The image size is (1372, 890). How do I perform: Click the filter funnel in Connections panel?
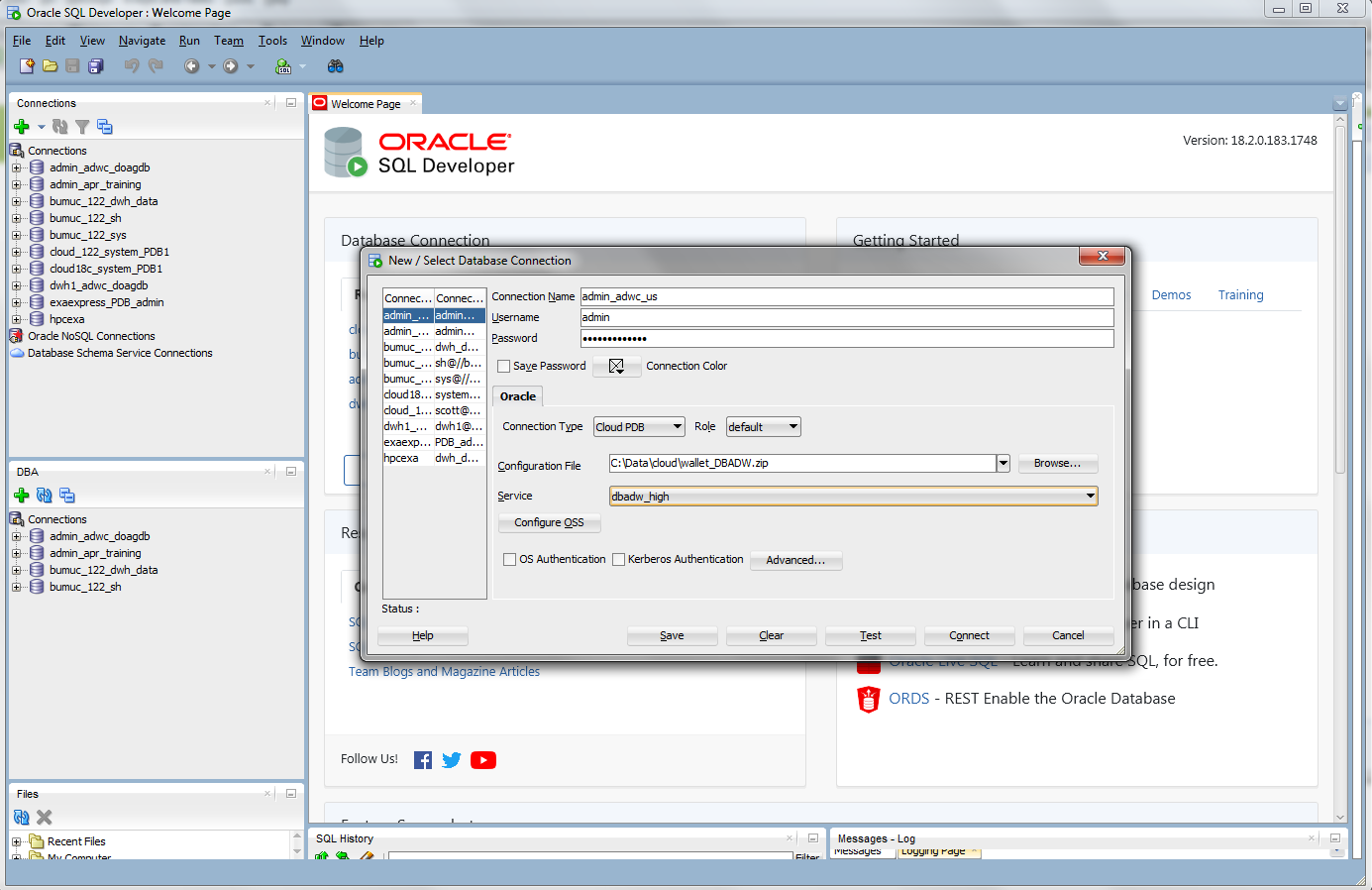click(x=82, y=127)
